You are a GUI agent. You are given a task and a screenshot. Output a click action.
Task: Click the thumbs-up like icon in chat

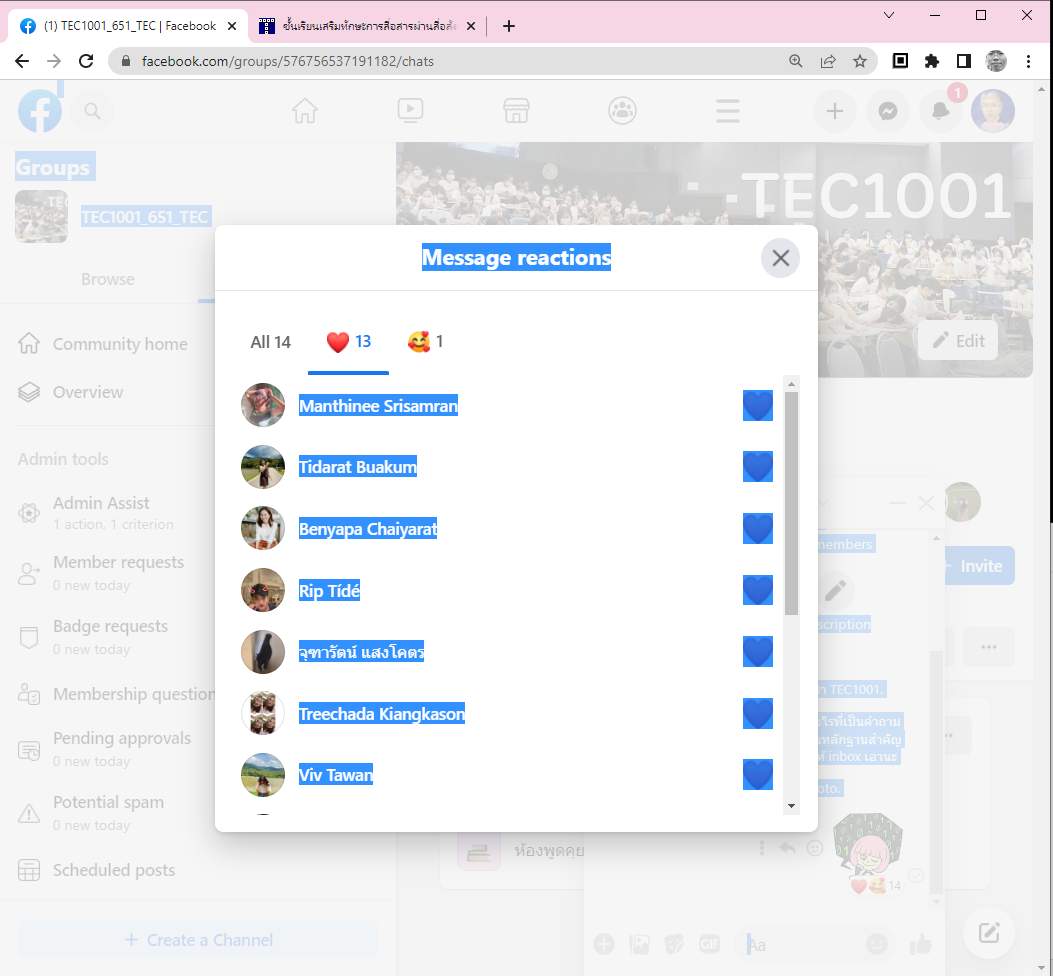pyautogui.click(x=920, y=944)
